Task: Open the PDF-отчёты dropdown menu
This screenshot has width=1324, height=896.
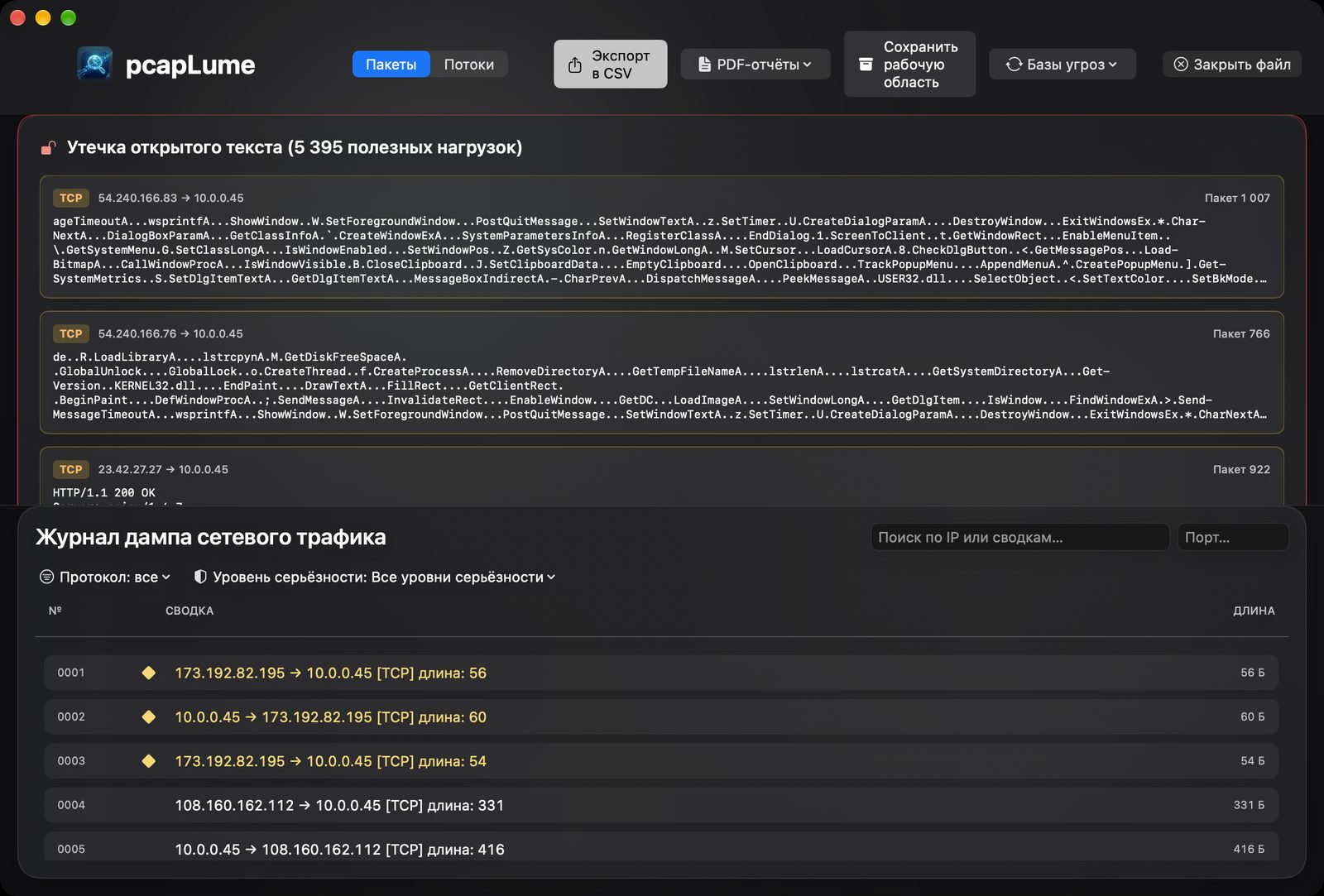Action: click(755, 65)
